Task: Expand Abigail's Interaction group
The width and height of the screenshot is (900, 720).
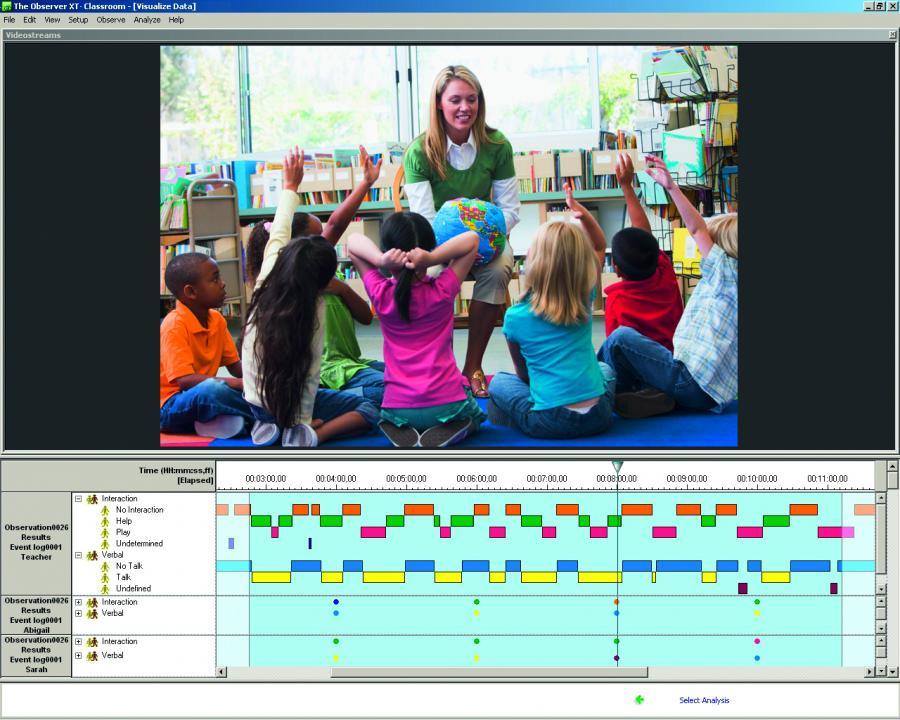Action: [79, 602]
